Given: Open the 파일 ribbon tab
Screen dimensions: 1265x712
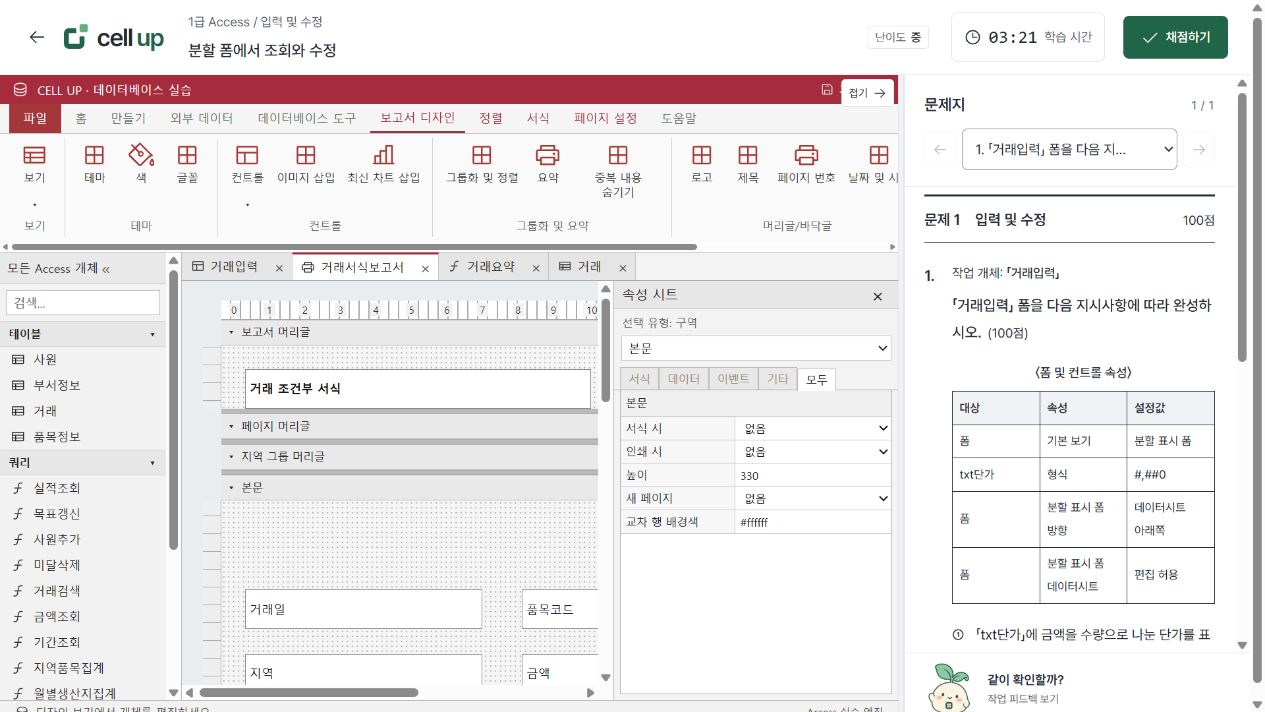Looking at the screenshot, I should click(35, 118).
